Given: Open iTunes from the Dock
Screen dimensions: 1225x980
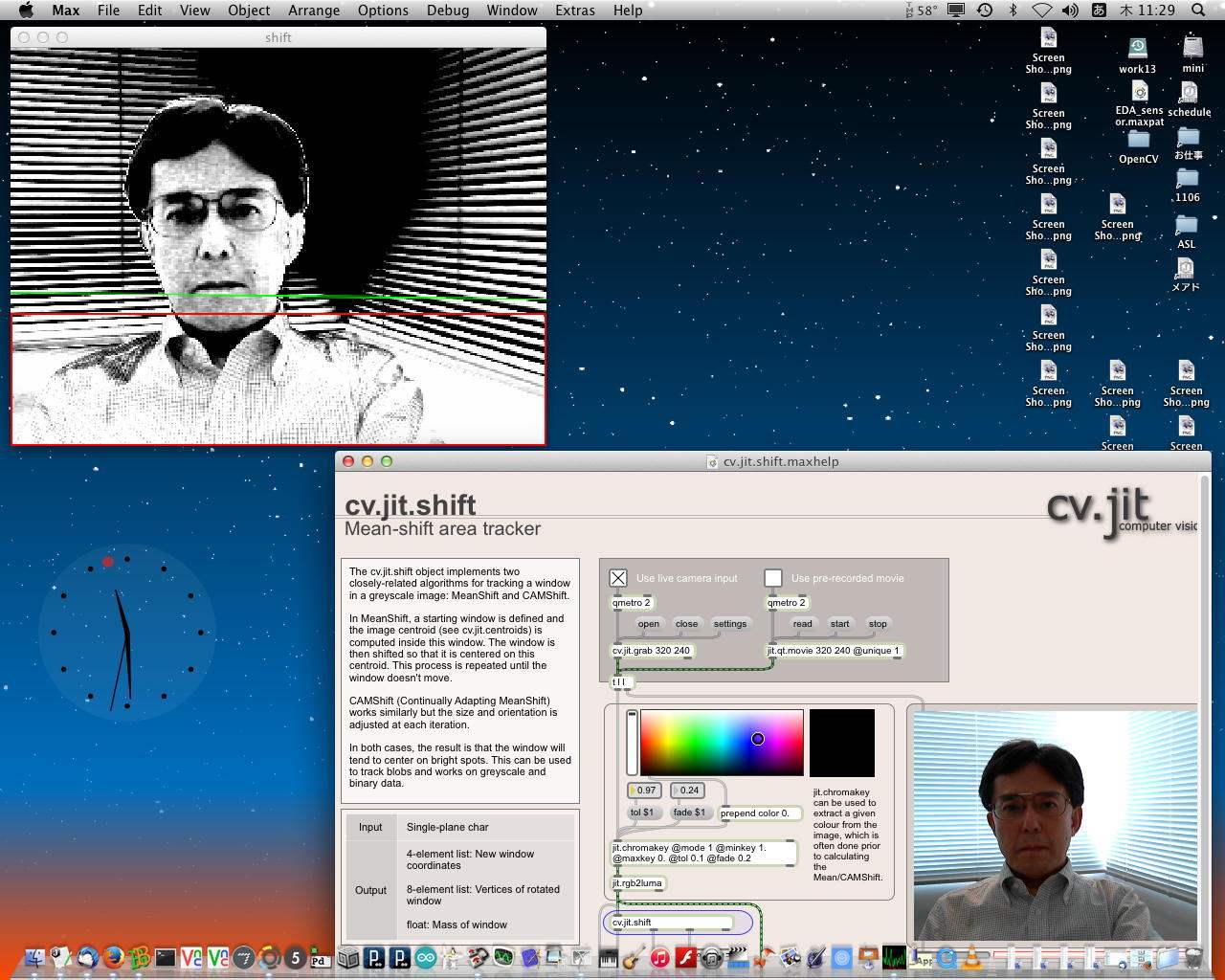Looking at the screenshot, I should coord(659,957).
